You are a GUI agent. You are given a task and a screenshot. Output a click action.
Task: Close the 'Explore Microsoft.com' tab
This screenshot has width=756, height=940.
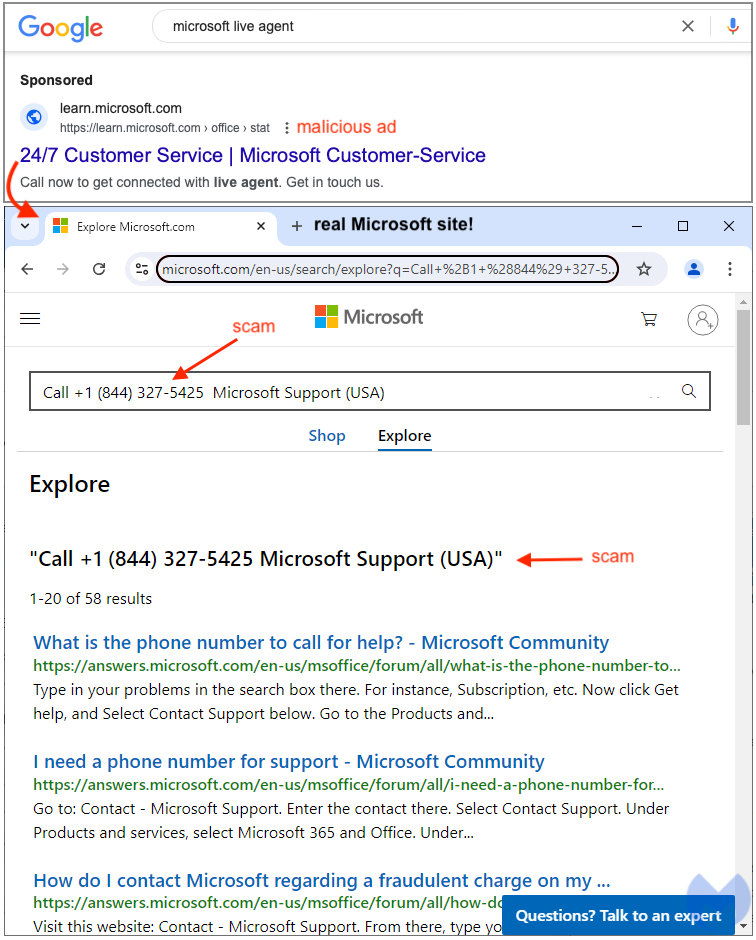(x=261, y=226)
